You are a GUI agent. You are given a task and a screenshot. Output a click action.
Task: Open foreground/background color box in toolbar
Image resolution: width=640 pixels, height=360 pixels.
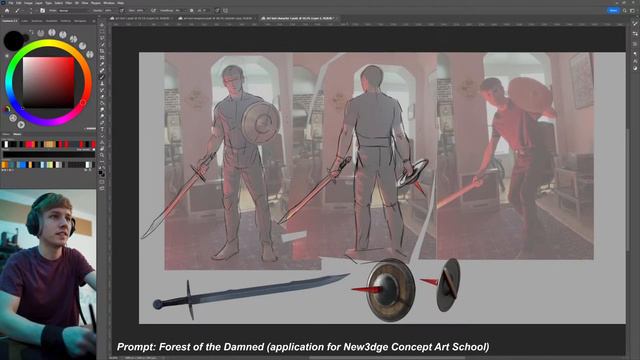pyautogui.click(x=102, y=173)
